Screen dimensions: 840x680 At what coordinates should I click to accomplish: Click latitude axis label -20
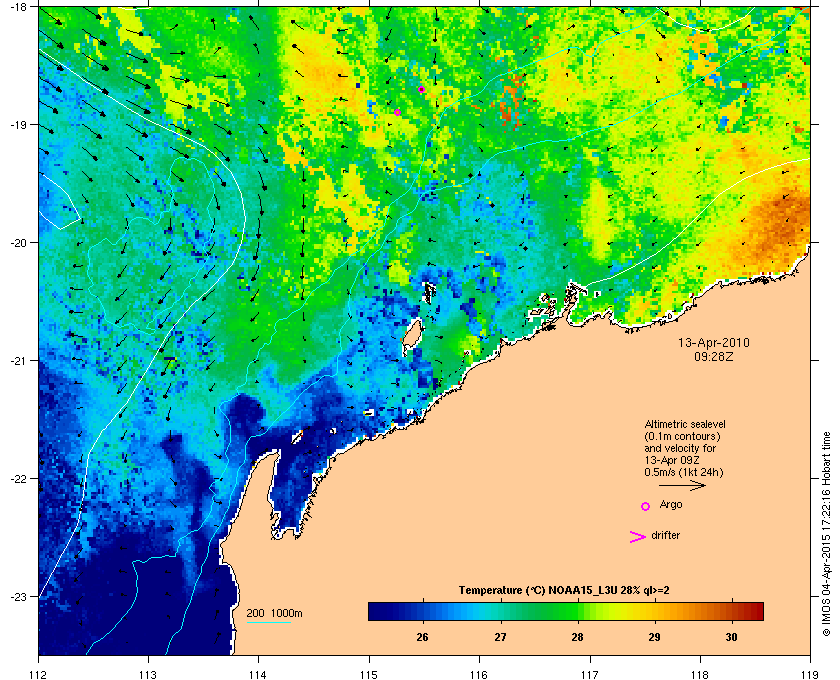pyautogui.click(x=19, y=243)
